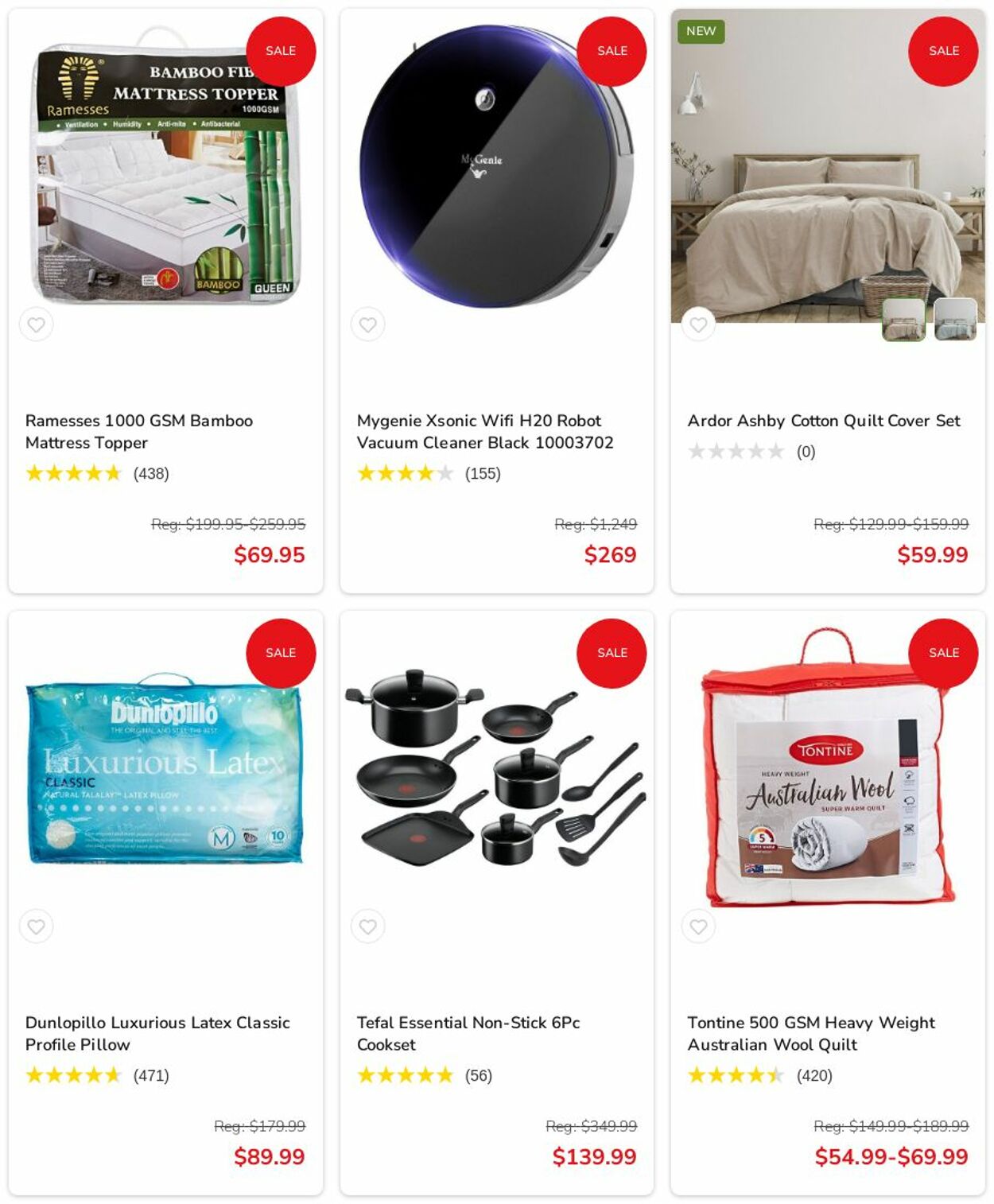
Task: Add Ramesses Bamboo Mattress Topper to wishlist
Action: [36, 324]
